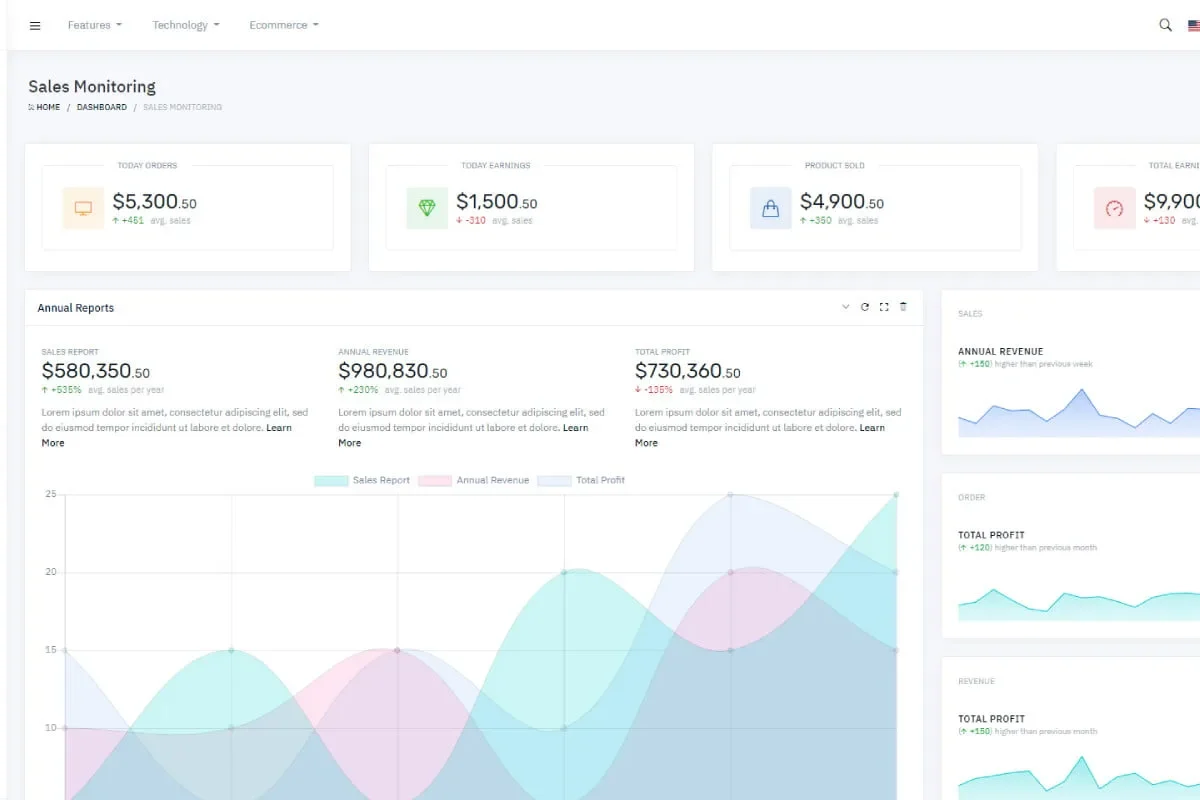
Task: Click the Today Orders monitor icon
Action: pos(83,208)
